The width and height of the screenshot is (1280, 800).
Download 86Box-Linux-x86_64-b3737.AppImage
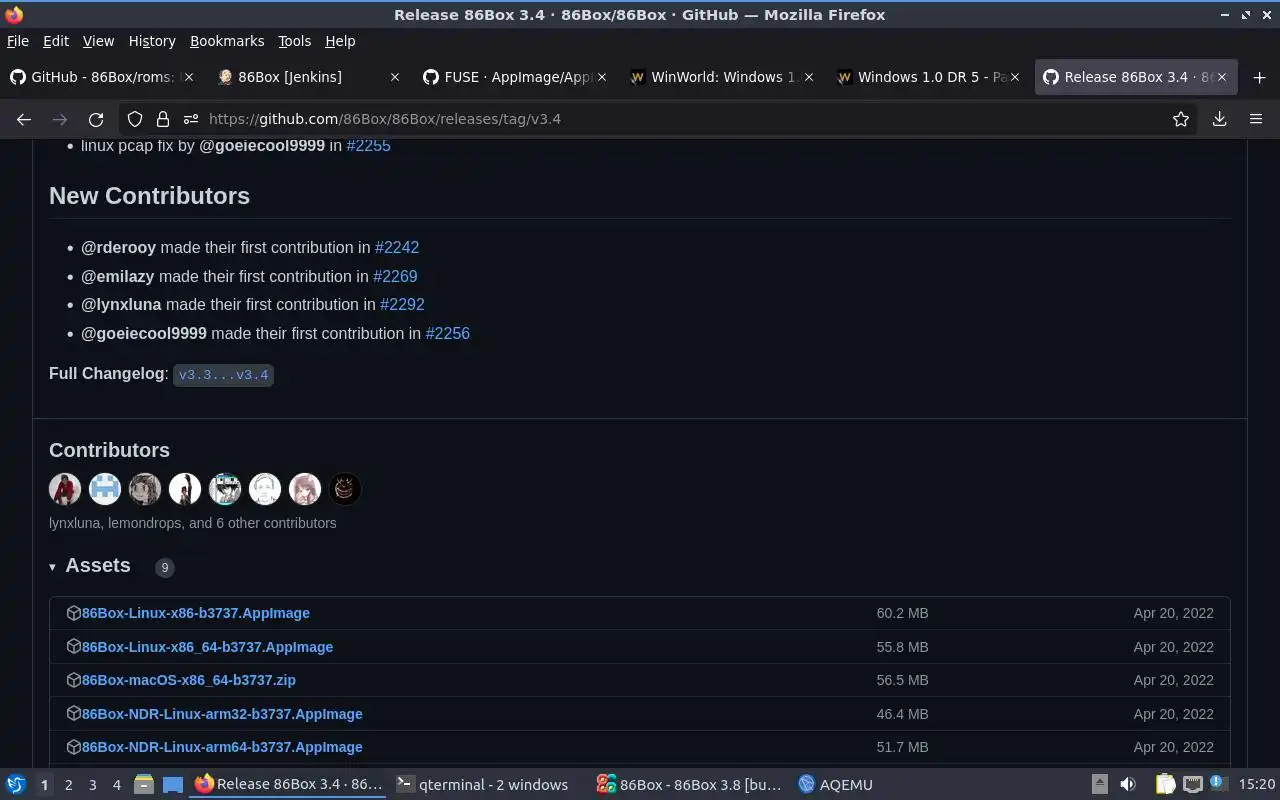(207, 647)
